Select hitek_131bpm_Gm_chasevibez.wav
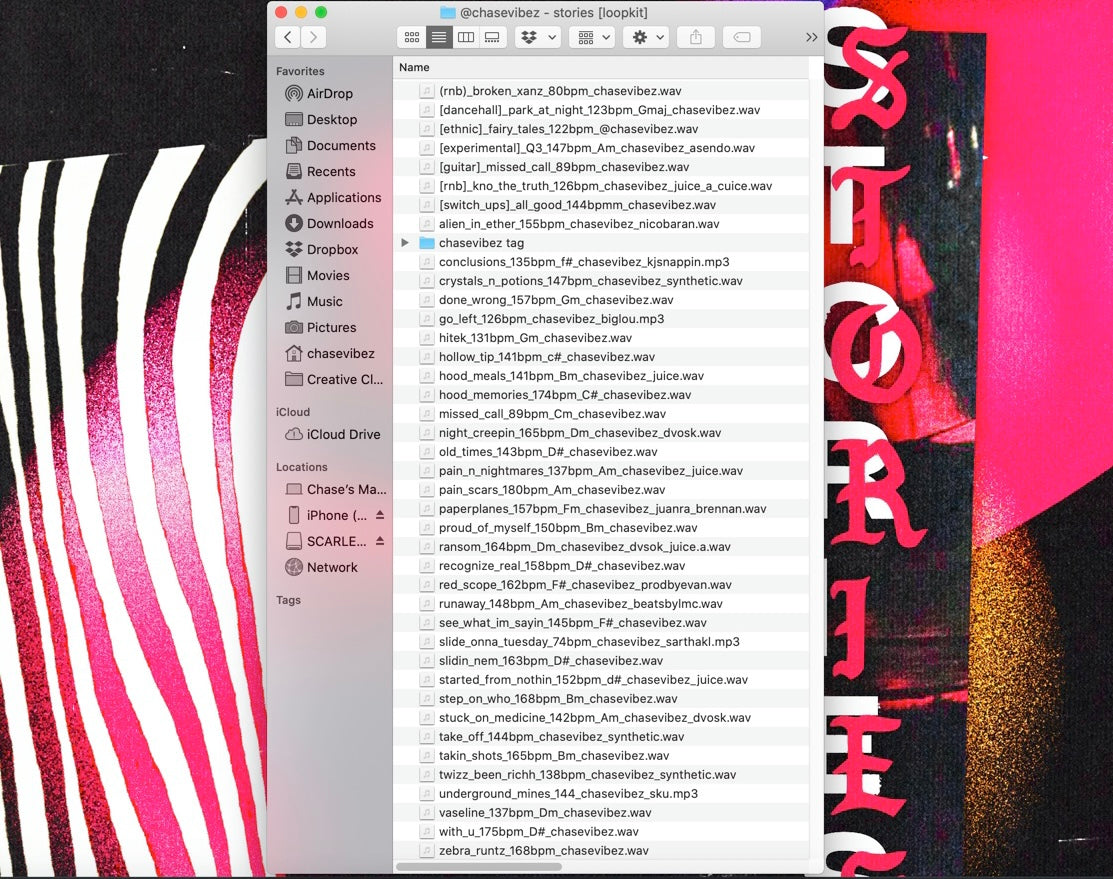Image resolution: width=1113 pixels, height=879 pixels. click(x=601, y=338)
